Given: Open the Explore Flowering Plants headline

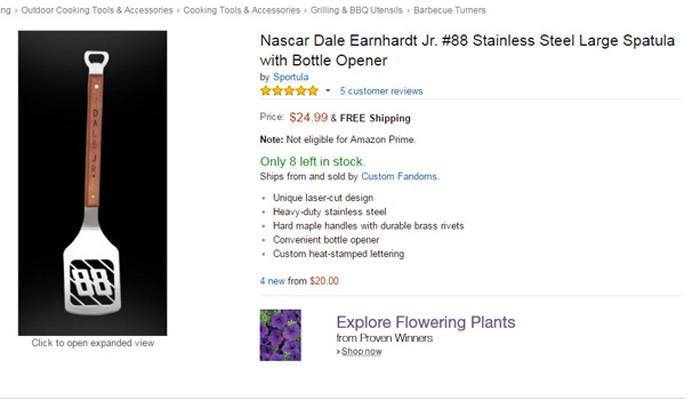Looking at the screenshot, I should click(x=425, y=322).
